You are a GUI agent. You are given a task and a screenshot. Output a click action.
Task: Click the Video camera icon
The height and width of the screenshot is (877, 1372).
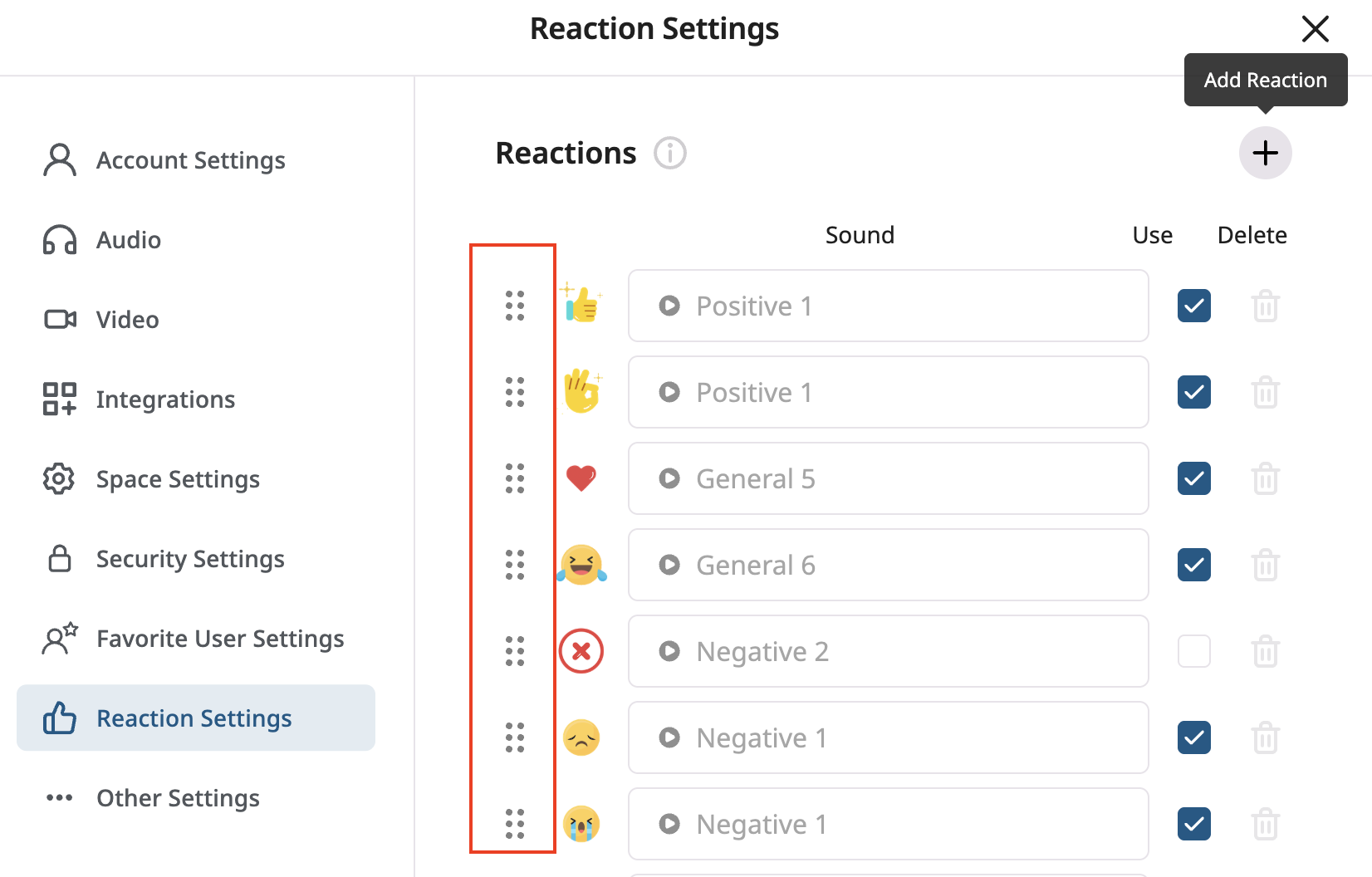pyautogui.click(x=58, y=319)
